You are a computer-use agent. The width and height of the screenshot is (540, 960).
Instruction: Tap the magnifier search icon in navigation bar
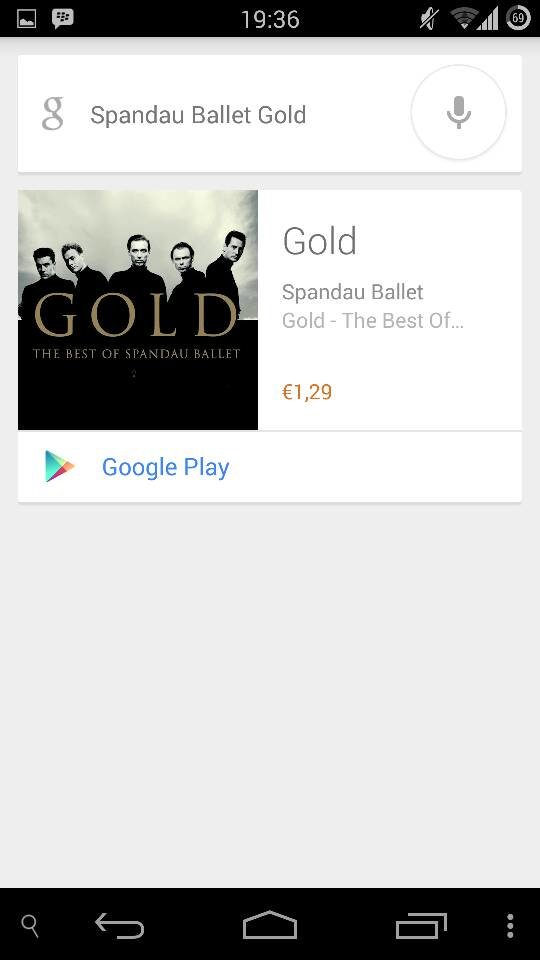coord(30,926)
